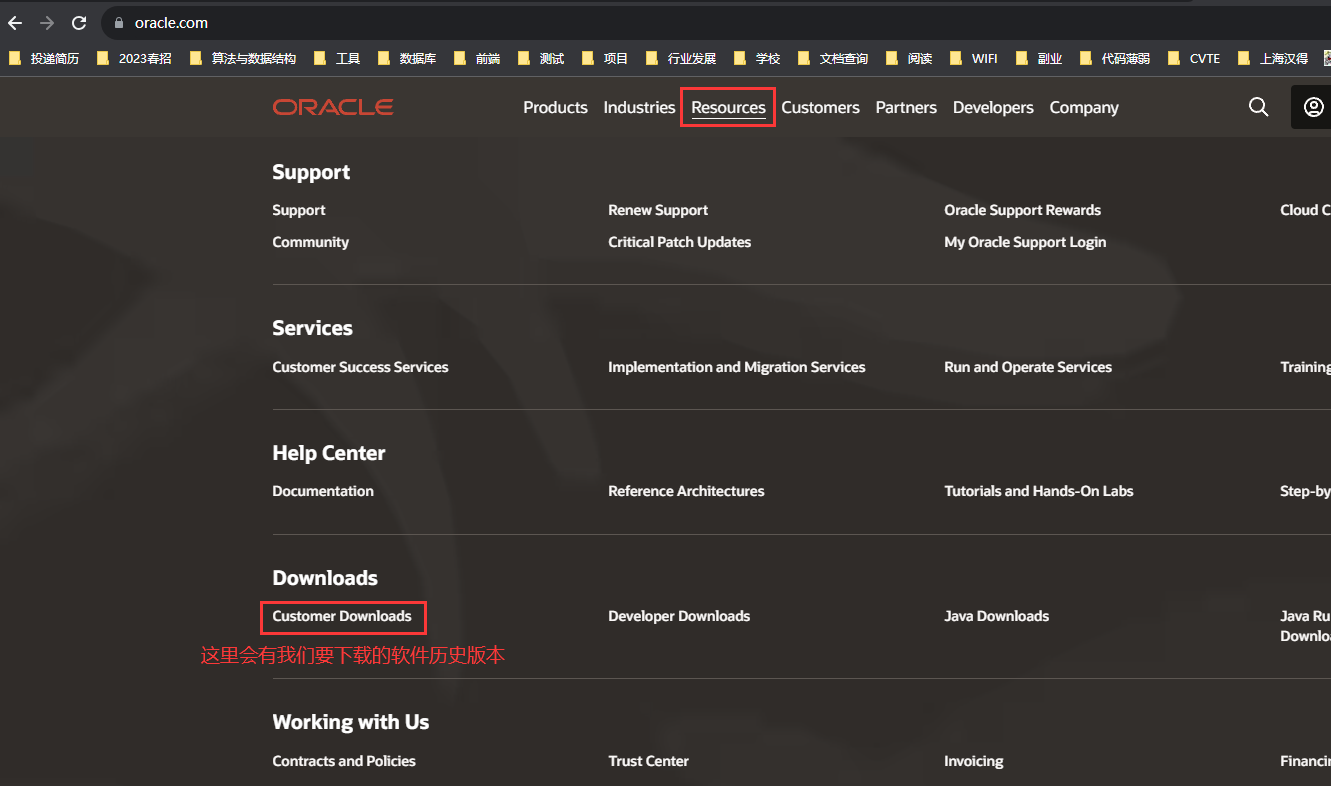Open the CVTE bookmark folder

1194,58
